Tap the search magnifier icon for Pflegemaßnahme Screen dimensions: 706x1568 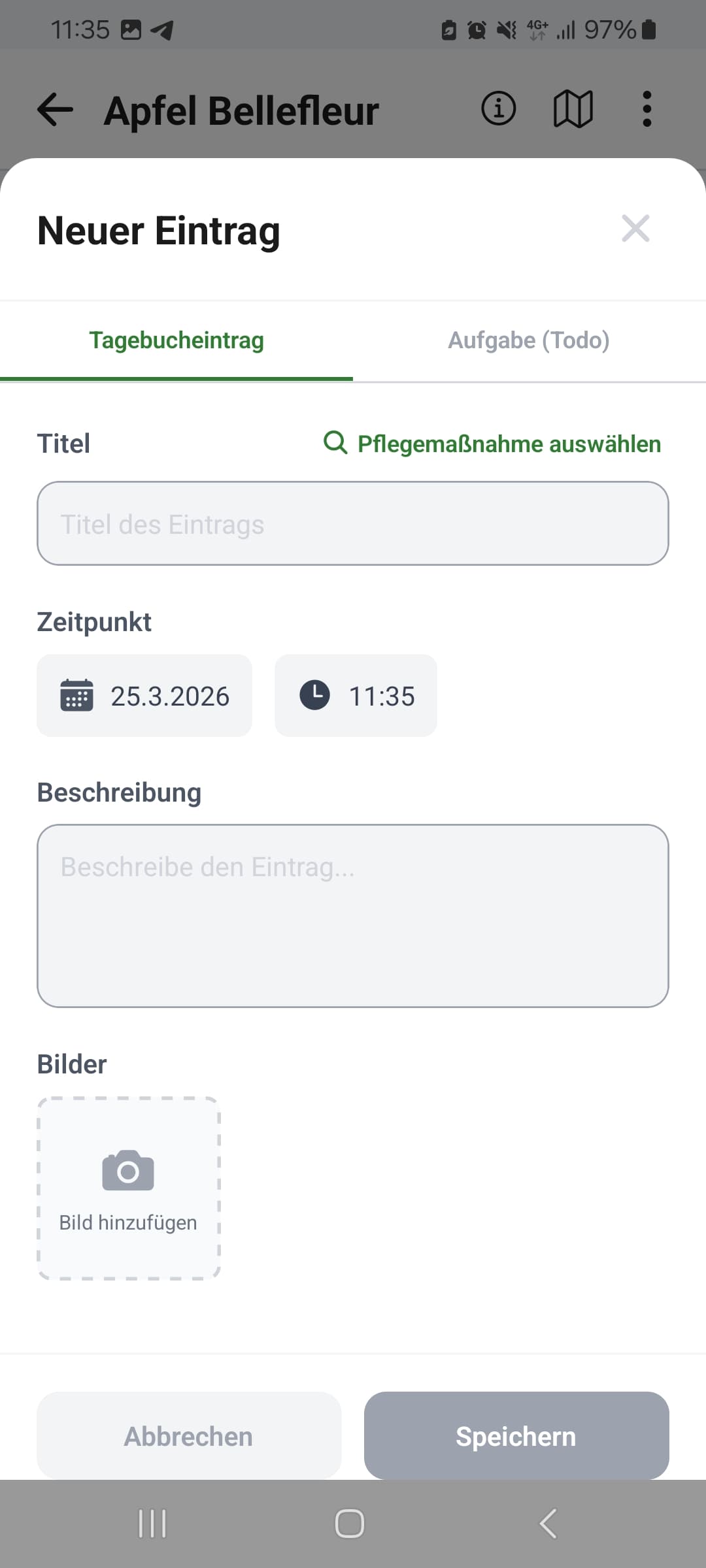[335, 443]
